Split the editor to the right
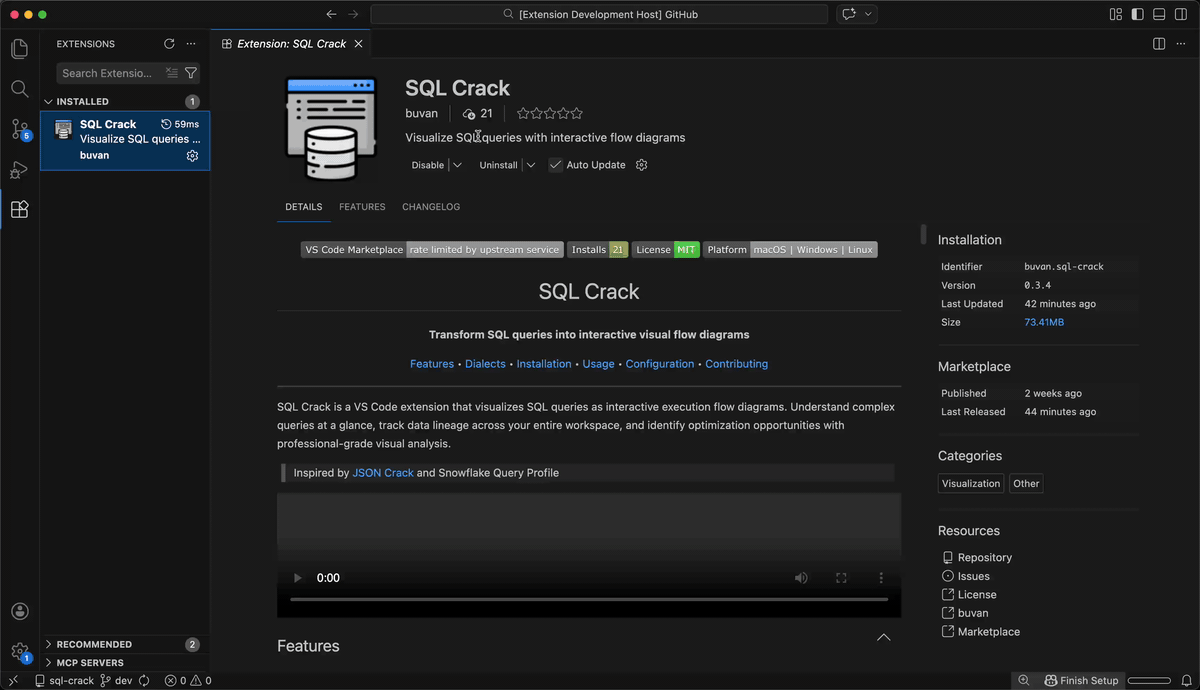Screen dimensions: 1200x690 tap(1159, 44)
